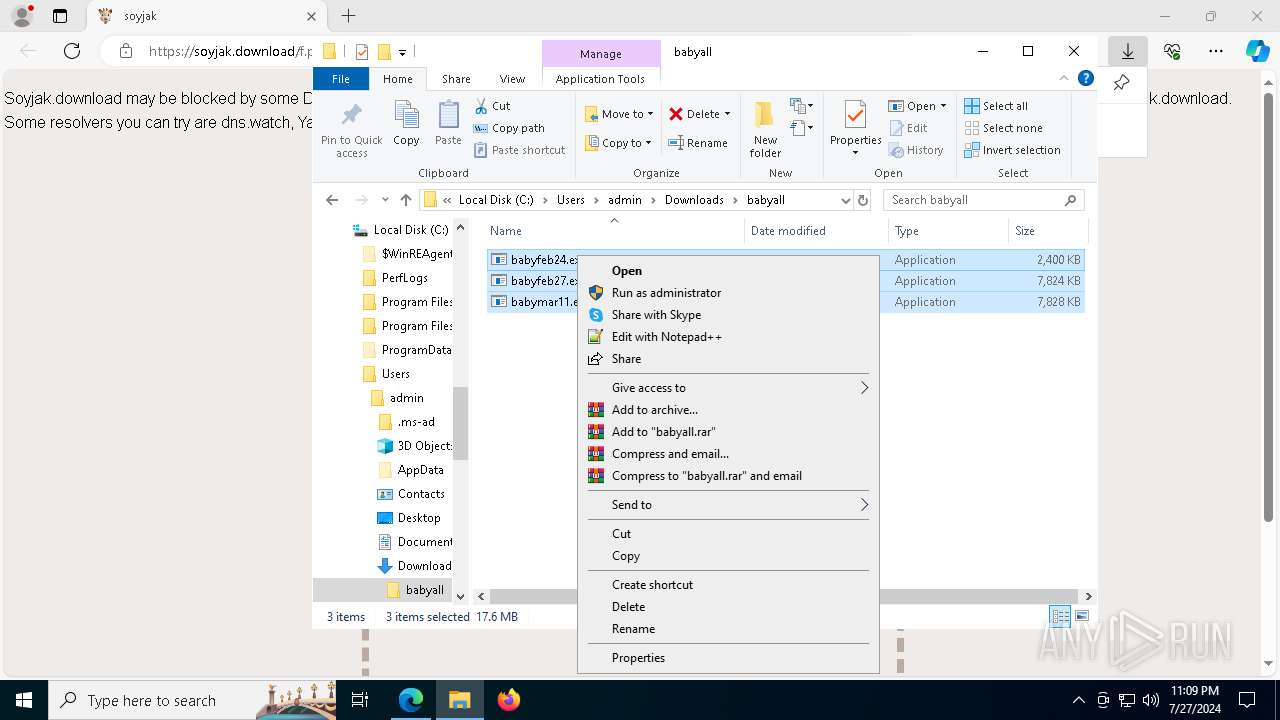Open Firefox from the taskbar
The width and height of the screenshot is (1280, 720).
pyautogui.click(x=509, y=700)
